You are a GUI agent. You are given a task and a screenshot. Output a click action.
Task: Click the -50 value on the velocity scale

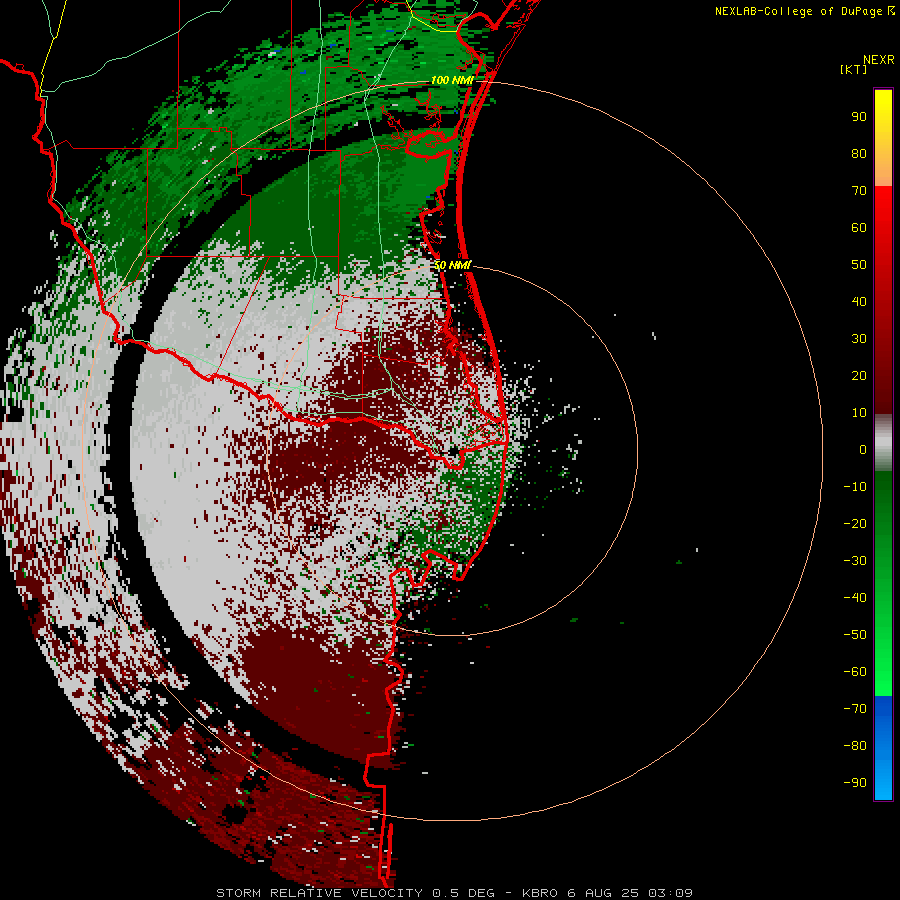pos(855,635)
